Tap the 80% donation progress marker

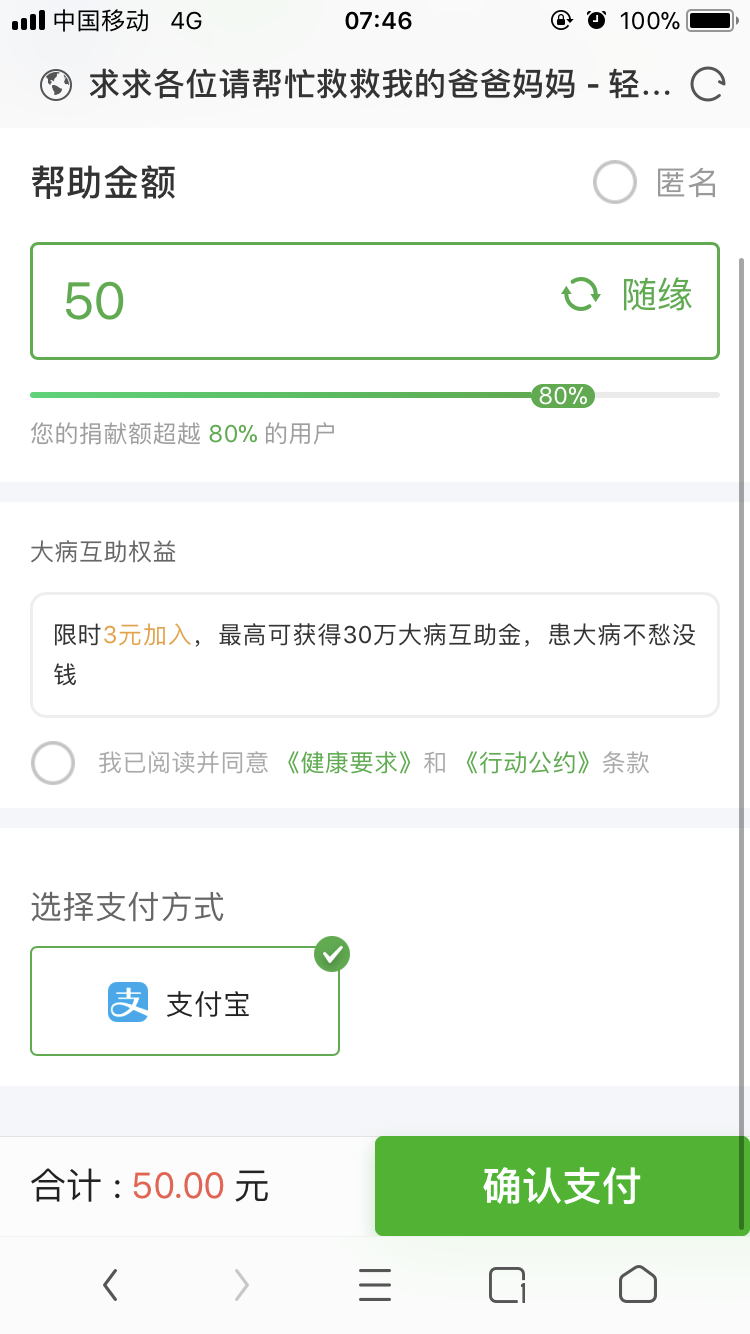coord(563,396)
